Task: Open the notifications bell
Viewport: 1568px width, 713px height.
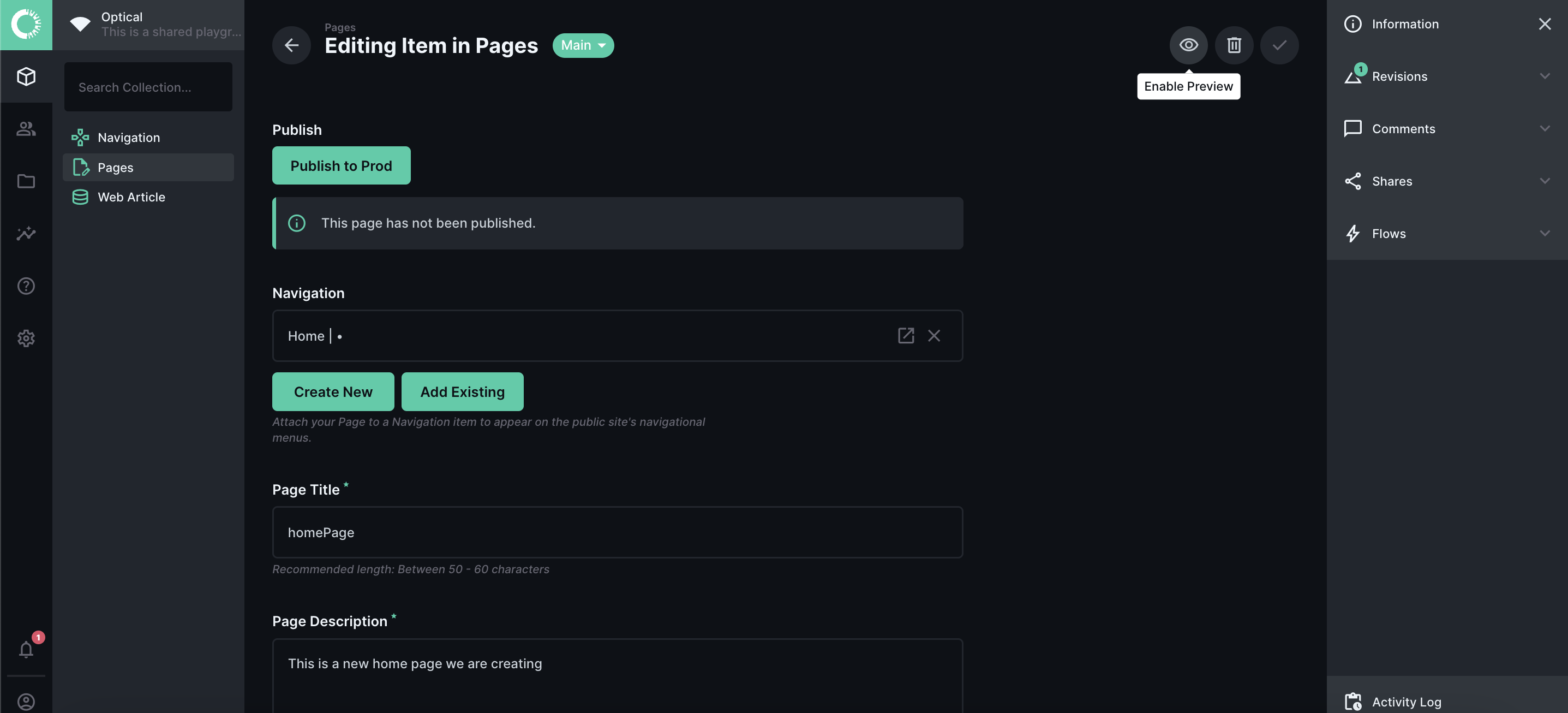Action: 26,649
